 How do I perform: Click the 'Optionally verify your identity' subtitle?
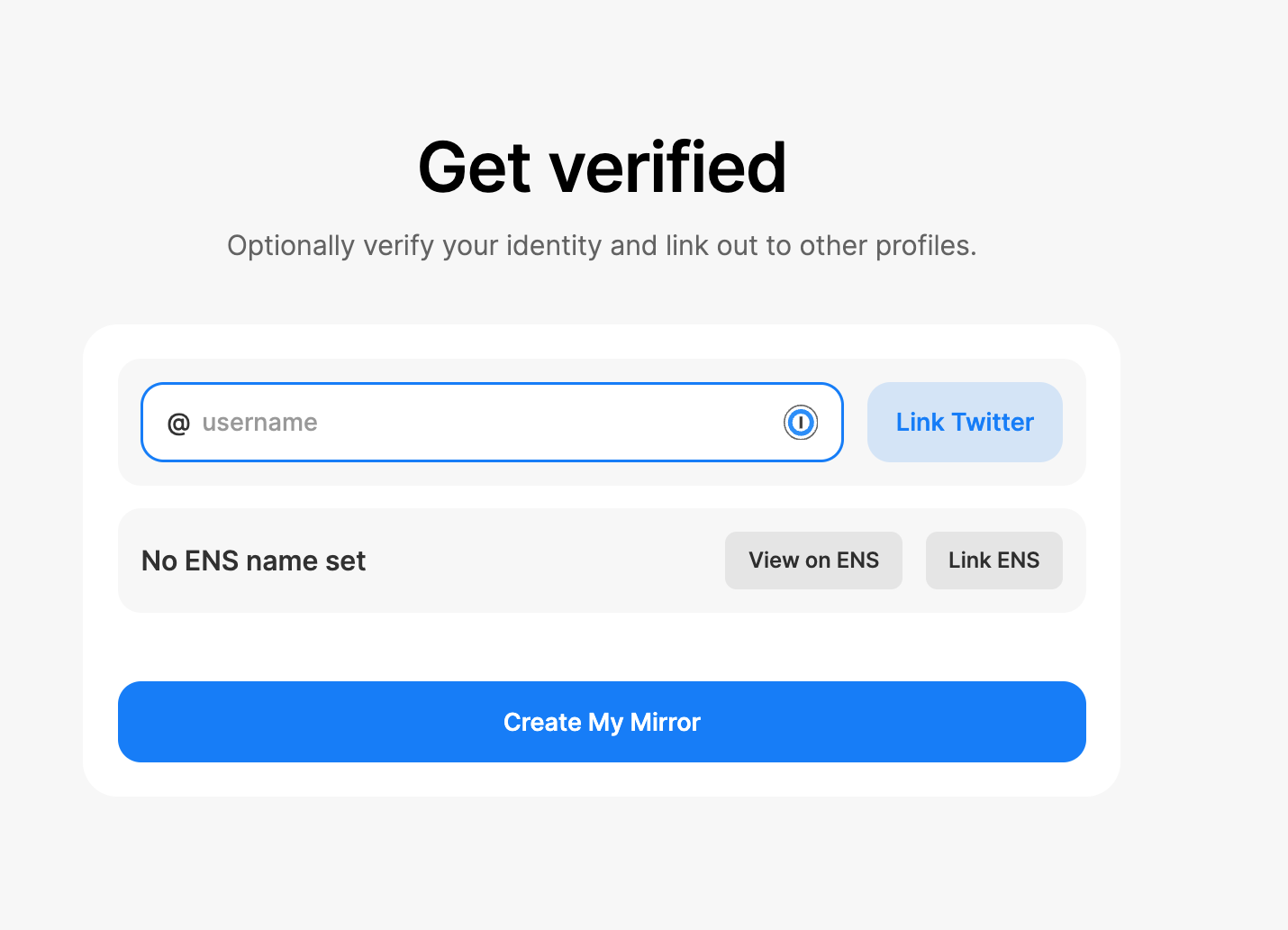click(x=602, y=246)
